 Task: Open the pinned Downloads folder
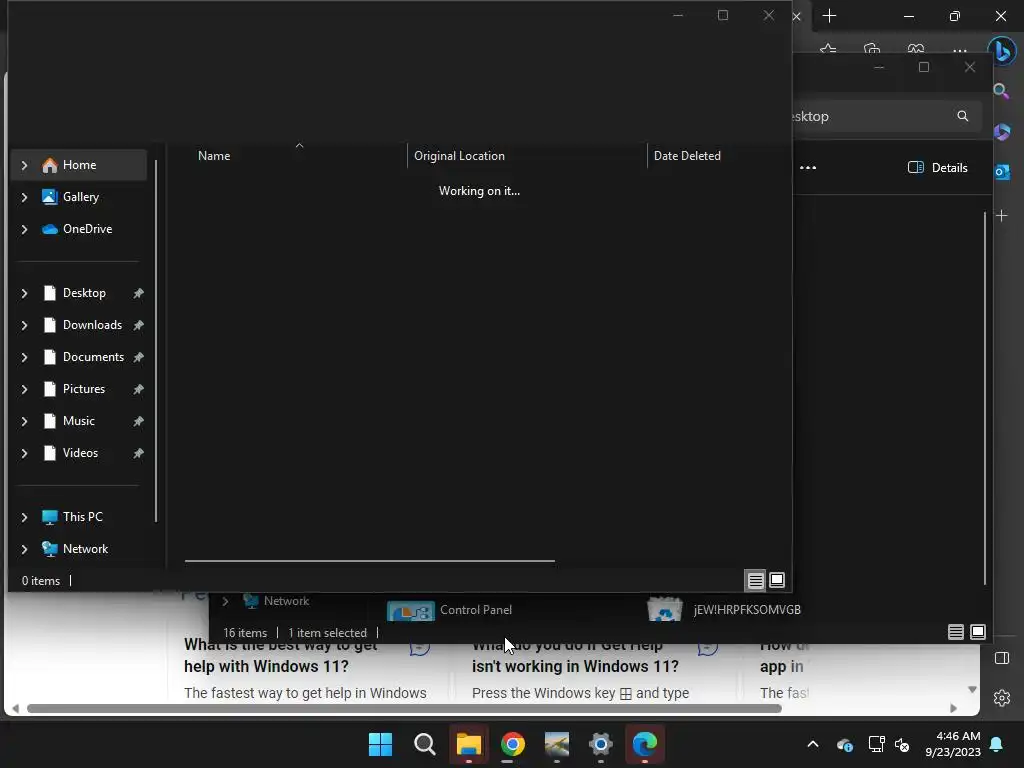(x=92, y=325)
